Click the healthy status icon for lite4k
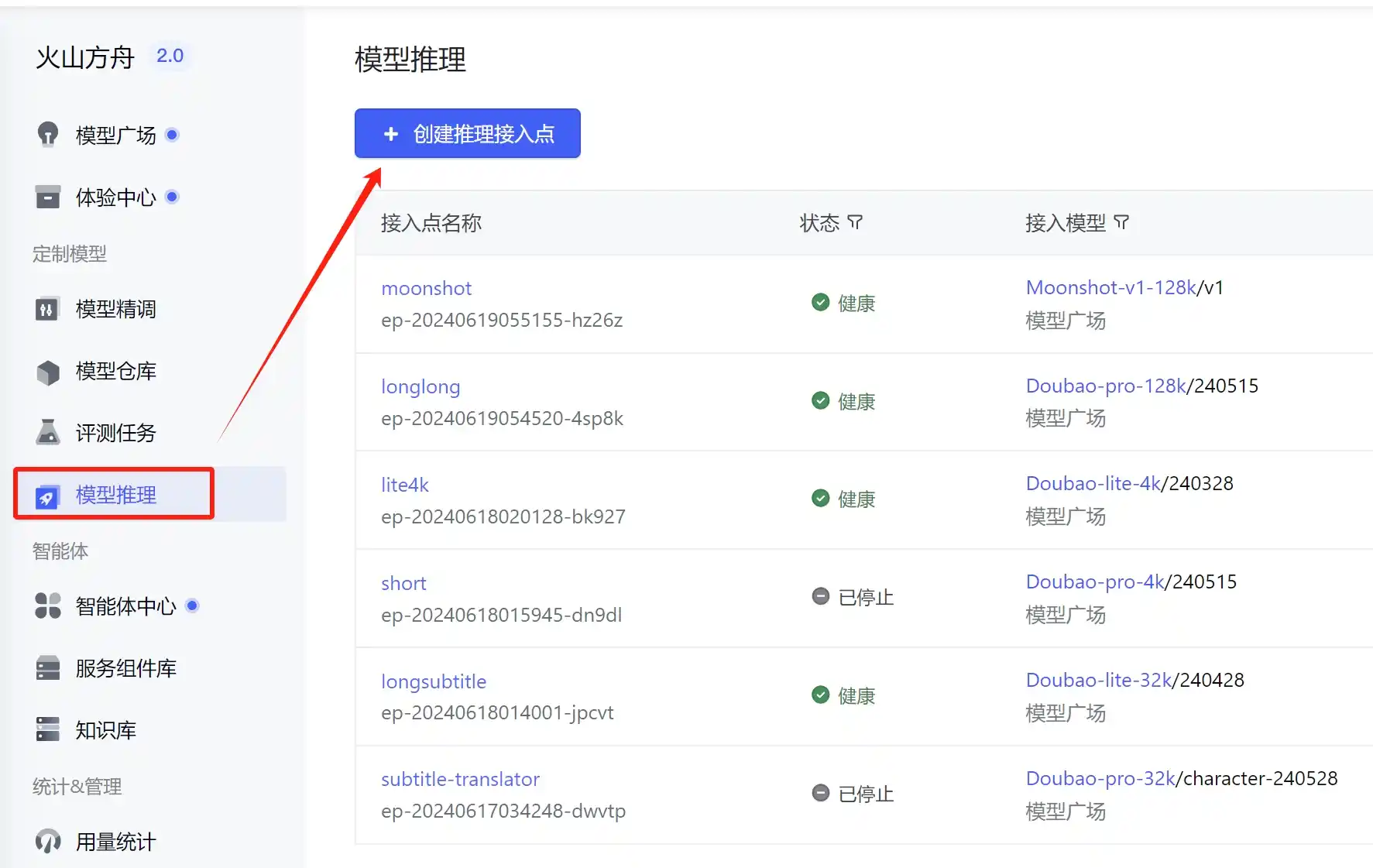This screenshot has height=868, width=1373. 821,498
